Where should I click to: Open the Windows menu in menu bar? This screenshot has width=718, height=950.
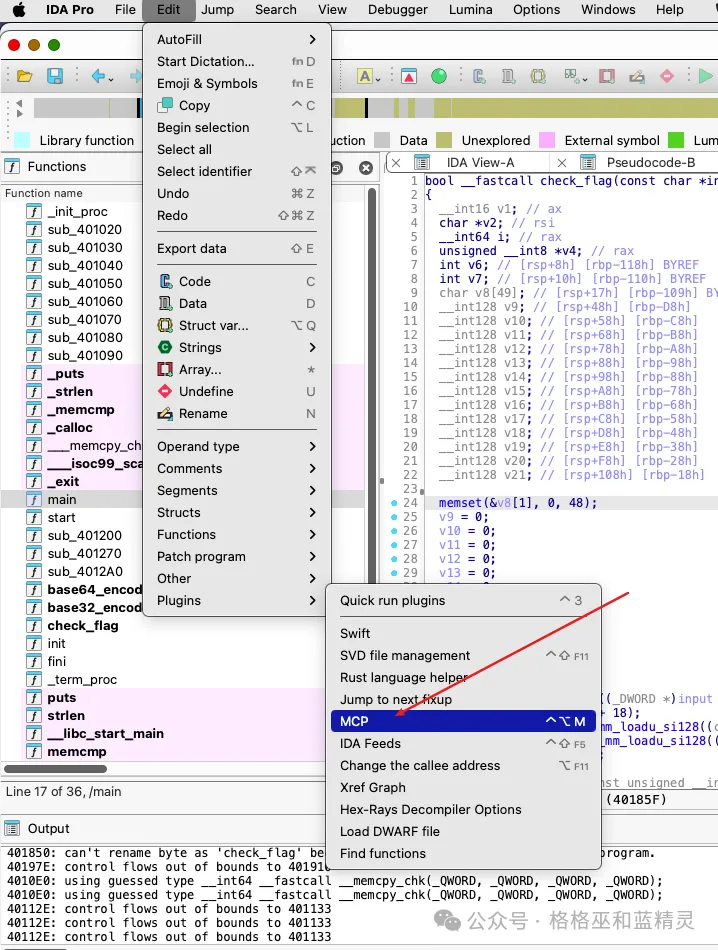608,10
